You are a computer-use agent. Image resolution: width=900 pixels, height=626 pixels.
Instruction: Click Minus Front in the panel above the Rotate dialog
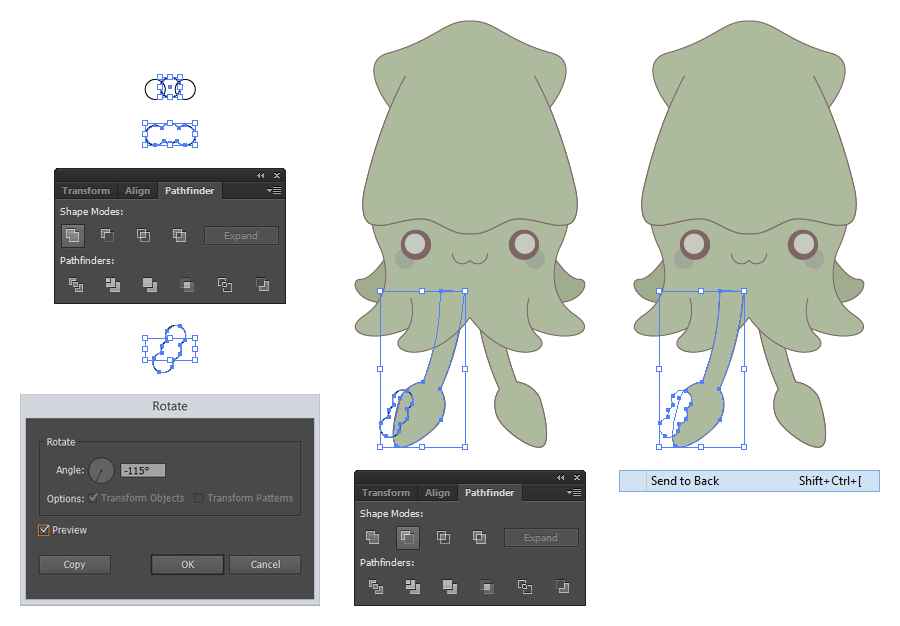107,235
